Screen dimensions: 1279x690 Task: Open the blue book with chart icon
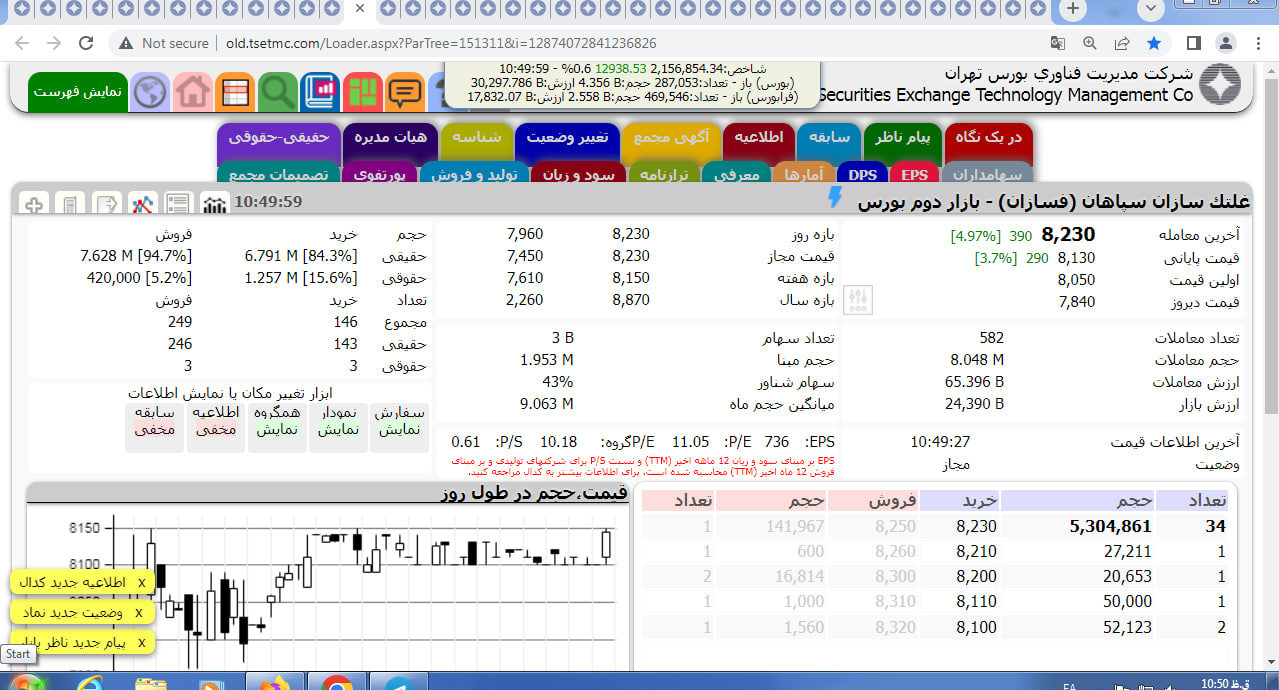point(320,92)
